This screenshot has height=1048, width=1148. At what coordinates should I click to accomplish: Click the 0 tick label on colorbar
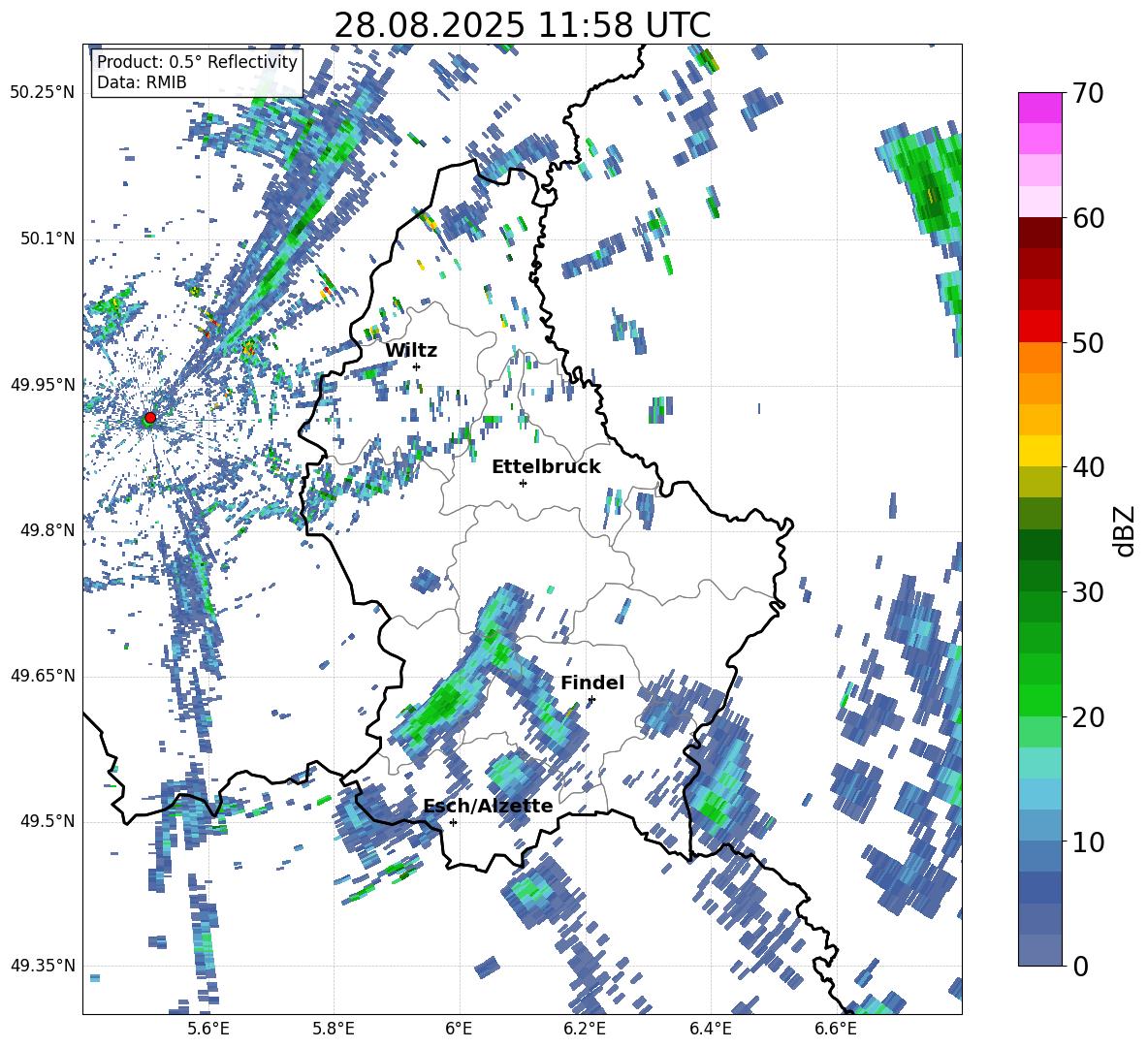click(1081, 967)
